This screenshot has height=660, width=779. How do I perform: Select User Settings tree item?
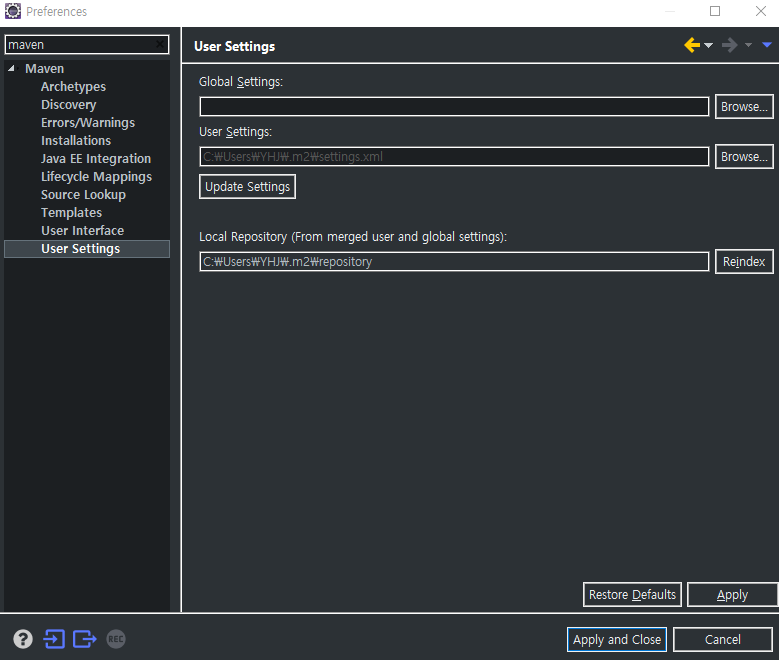click(x=87, y=248)
